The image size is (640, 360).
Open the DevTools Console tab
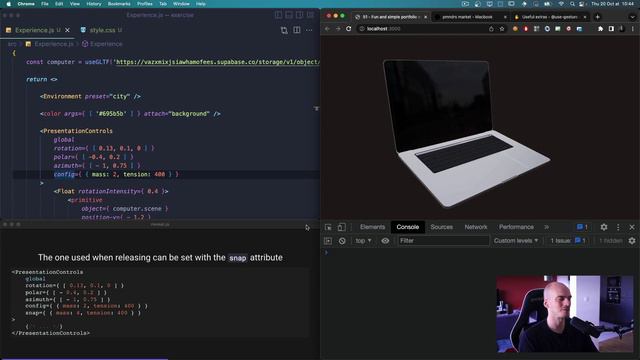point(407,227)
